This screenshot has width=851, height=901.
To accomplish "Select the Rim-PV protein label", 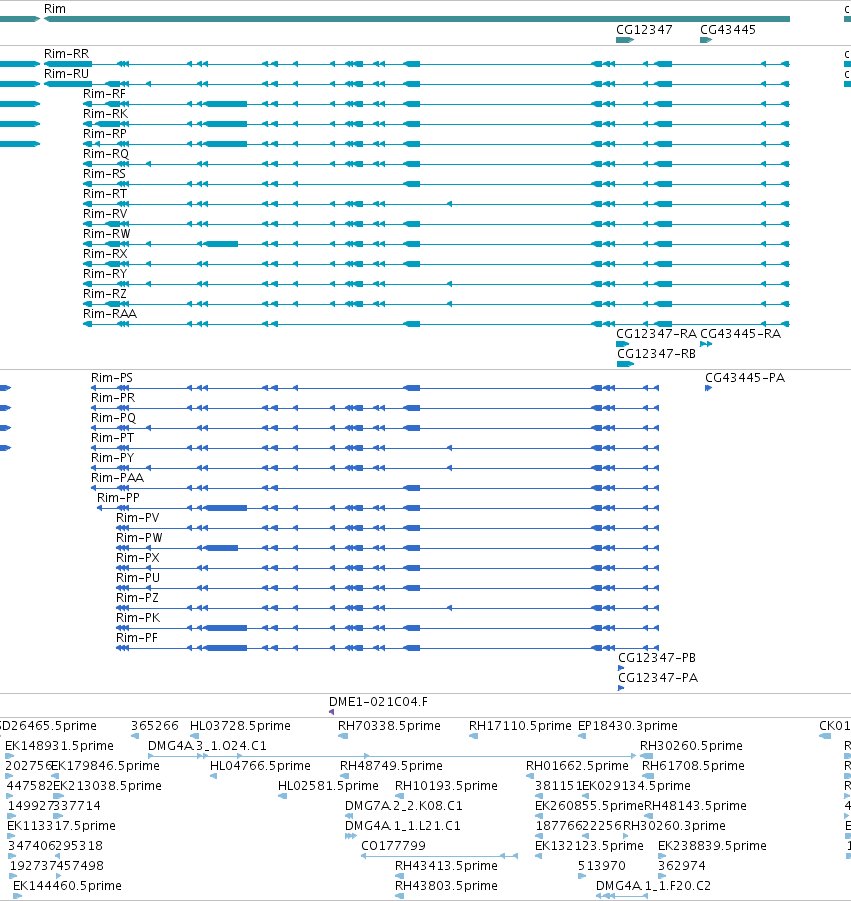I will (x=137, y=518).
